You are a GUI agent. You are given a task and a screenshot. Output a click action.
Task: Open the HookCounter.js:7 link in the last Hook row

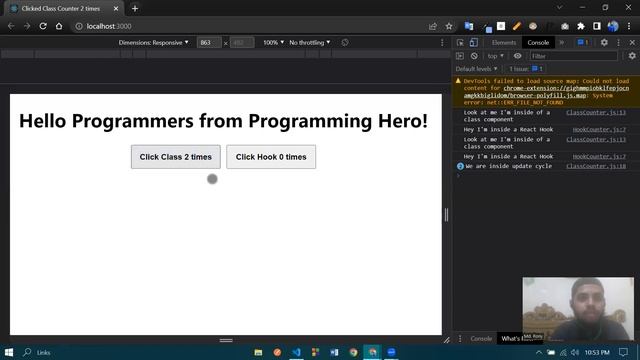point(599,156)
